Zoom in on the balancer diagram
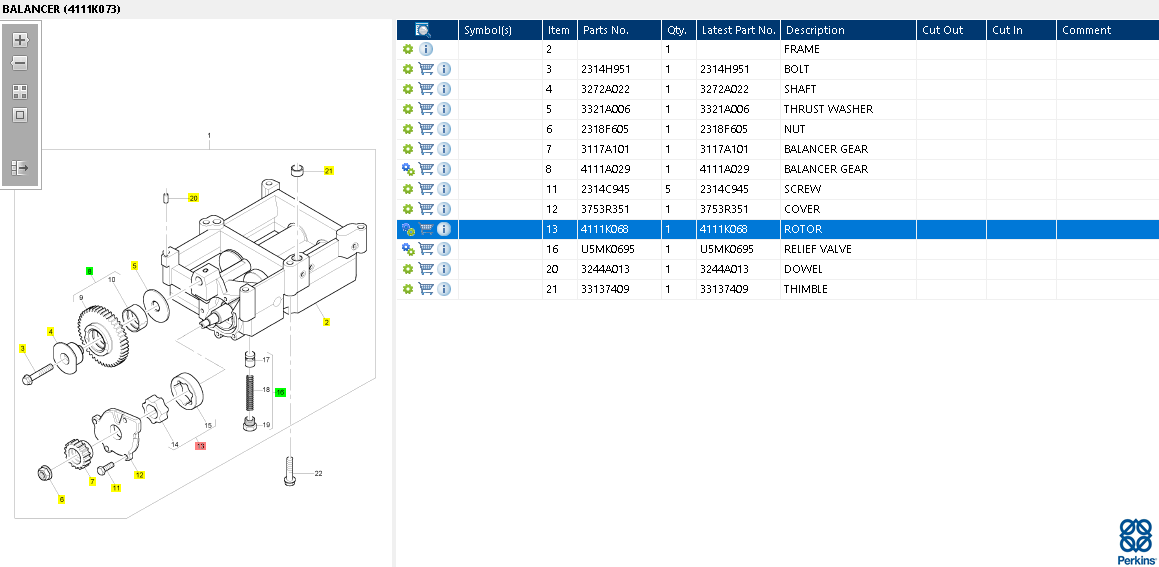The height and width of the screenshot is (567, 1159). click(x=20, y=40)
